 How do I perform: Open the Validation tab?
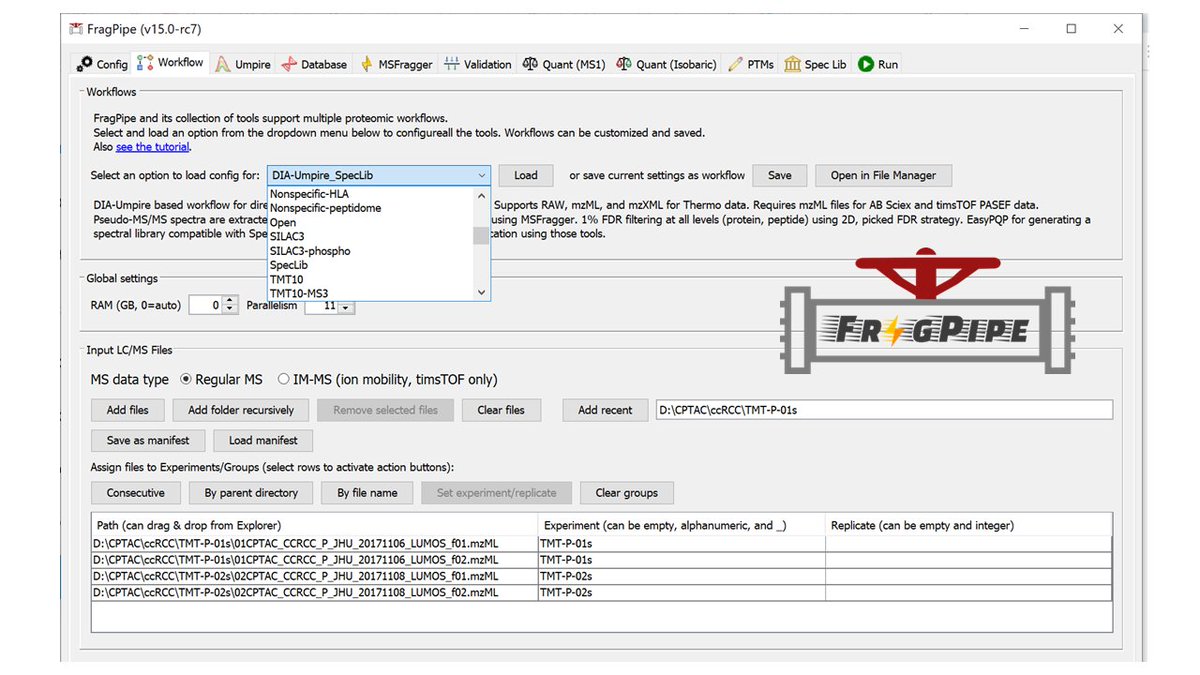477,63
